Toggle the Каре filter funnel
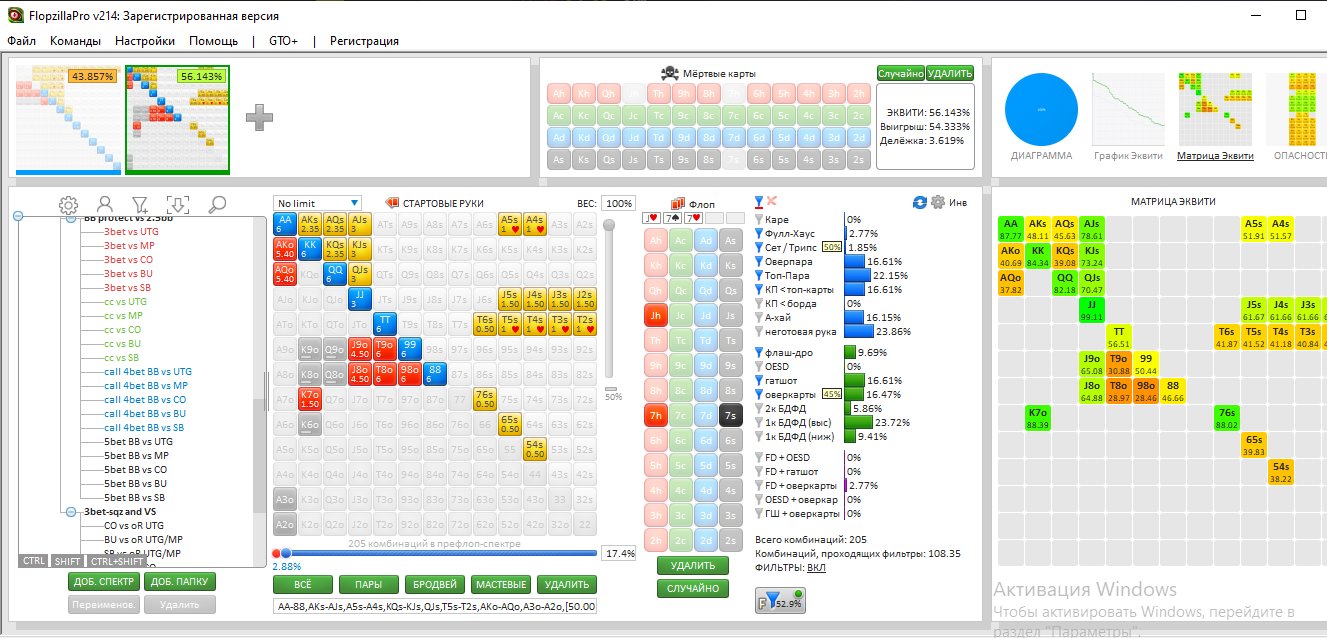 coord(759,219)
